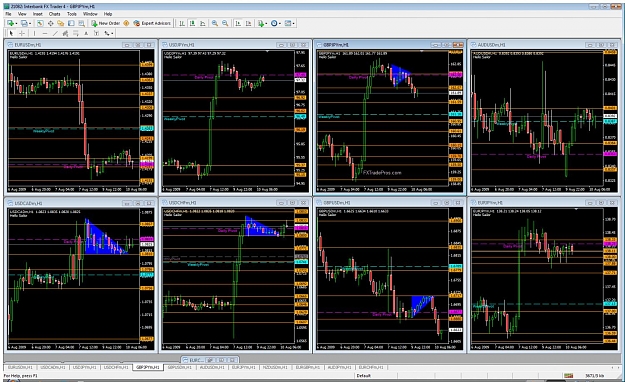
Task: Switch to the NZDUSDm,H1 bottom tab
Action: point(275,367)
